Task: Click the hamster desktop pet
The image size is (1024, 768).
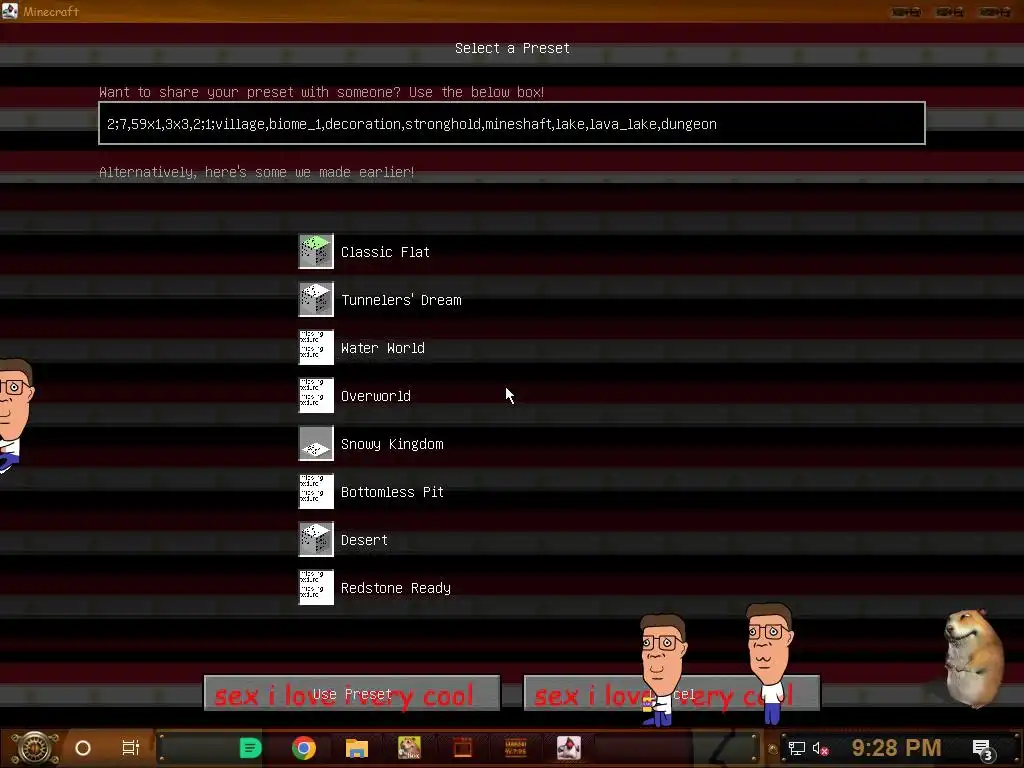Action: coord(973,658)
